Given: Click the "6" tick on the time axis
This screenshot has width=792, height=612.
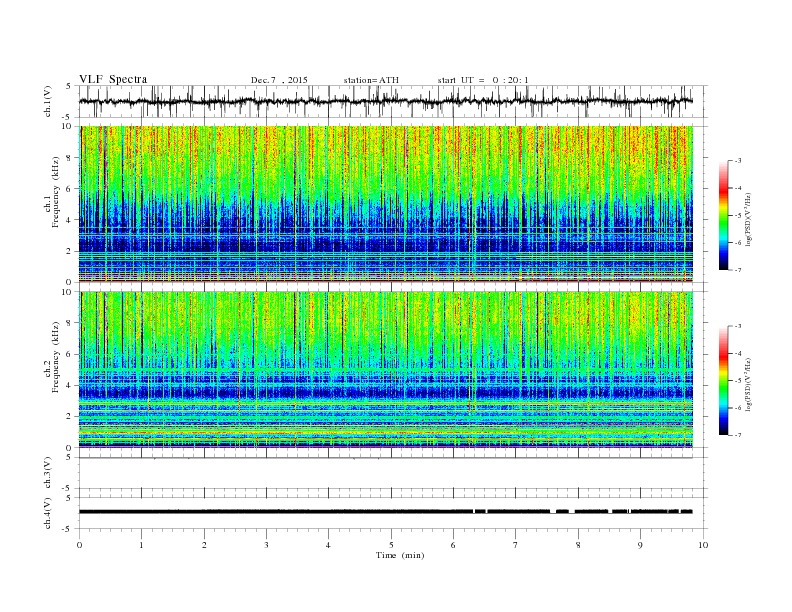Looking at the screenshot, I should pyautogui.click(x=453, y=545).
